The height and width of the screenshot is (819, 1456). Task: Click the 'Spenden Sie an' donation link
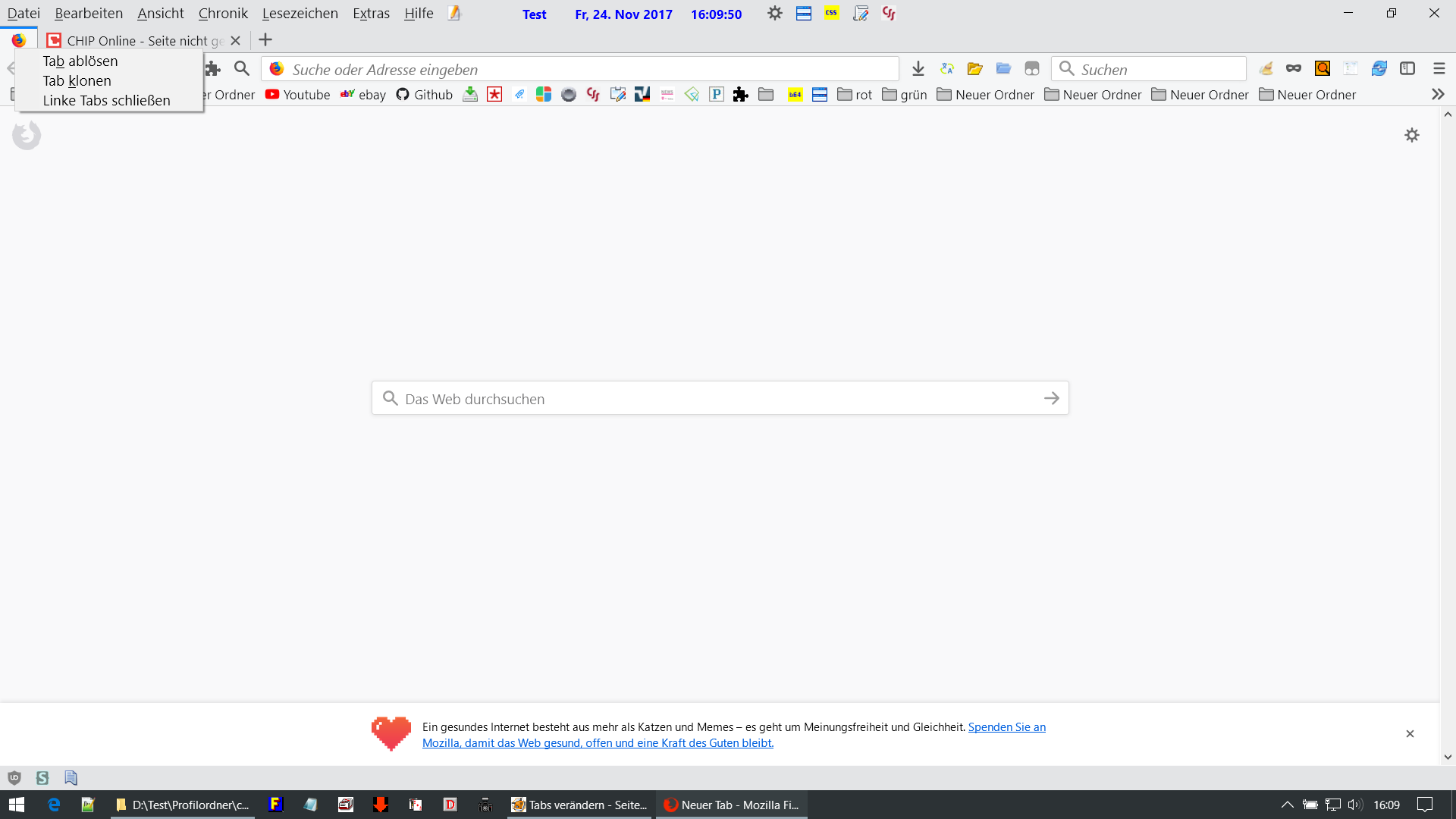1006,726
